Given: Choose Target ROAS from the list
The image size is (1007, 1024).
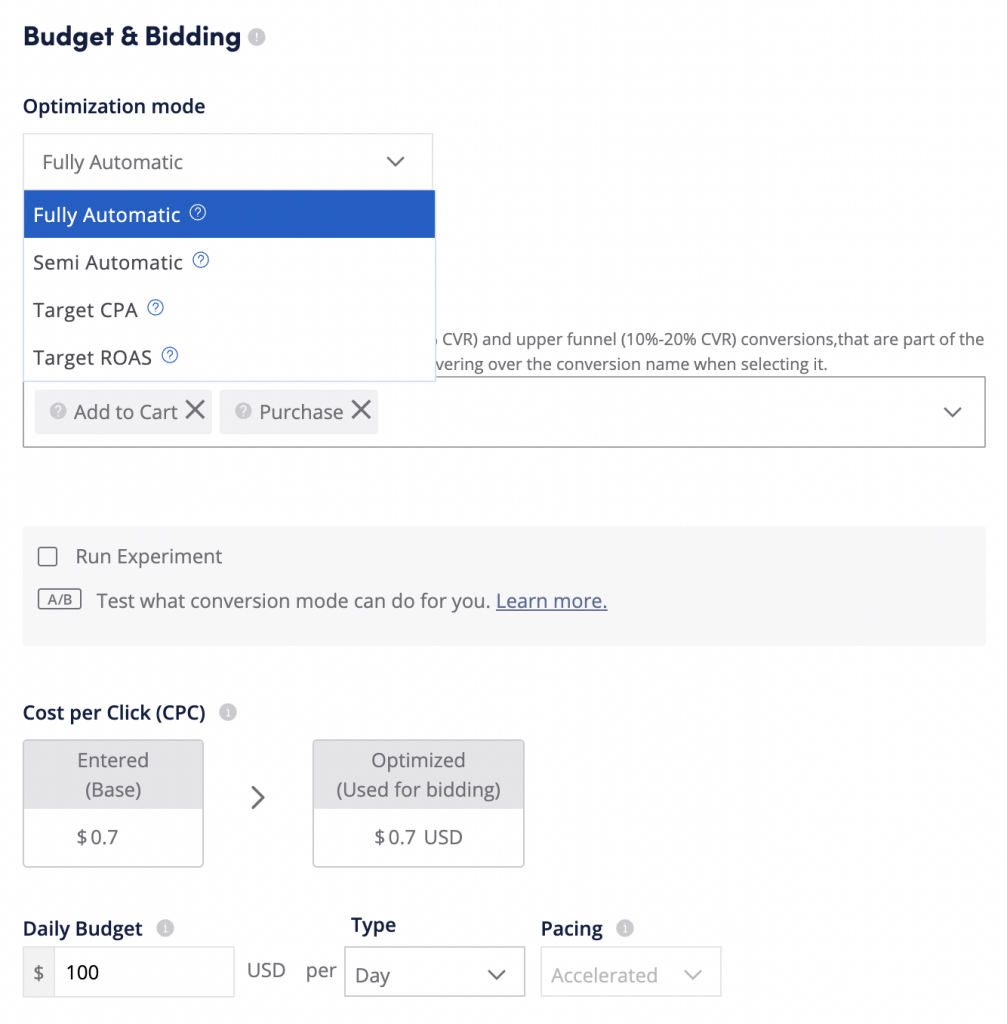Looking at the screenshot, I should coord(92,357).
